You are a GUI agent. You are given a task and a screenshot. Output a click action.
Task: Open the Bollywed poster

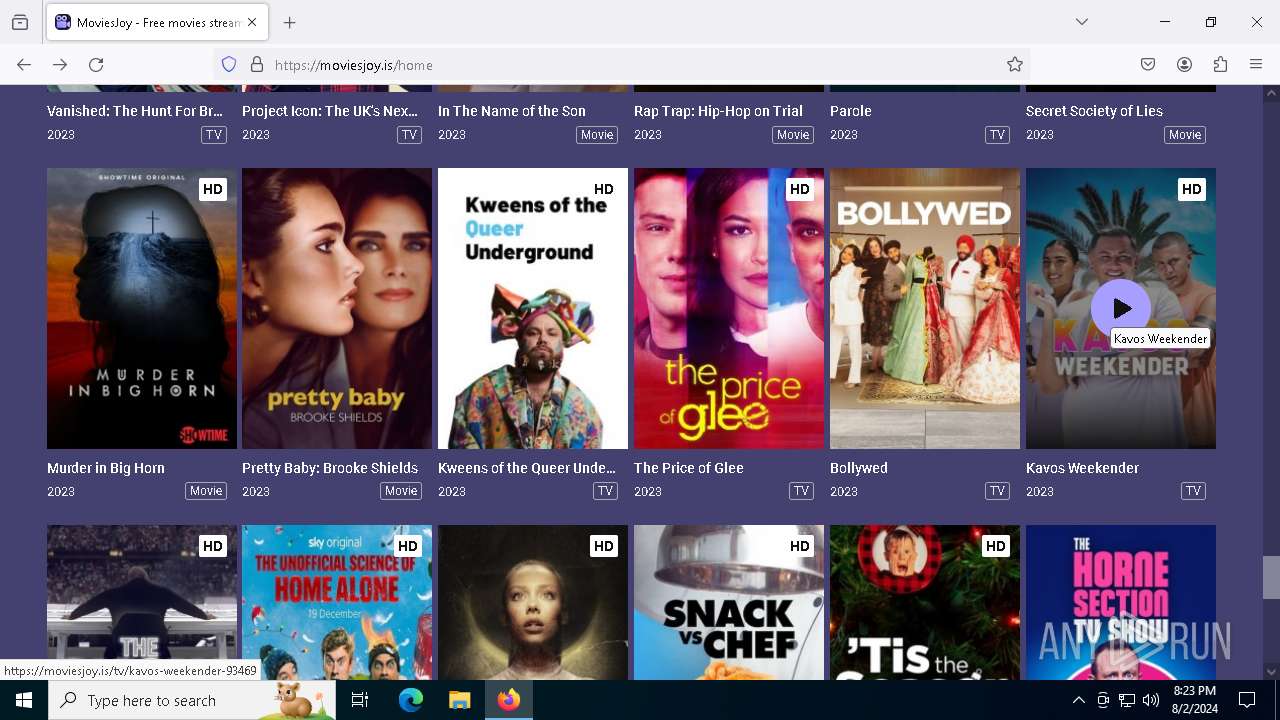[925, 308]
